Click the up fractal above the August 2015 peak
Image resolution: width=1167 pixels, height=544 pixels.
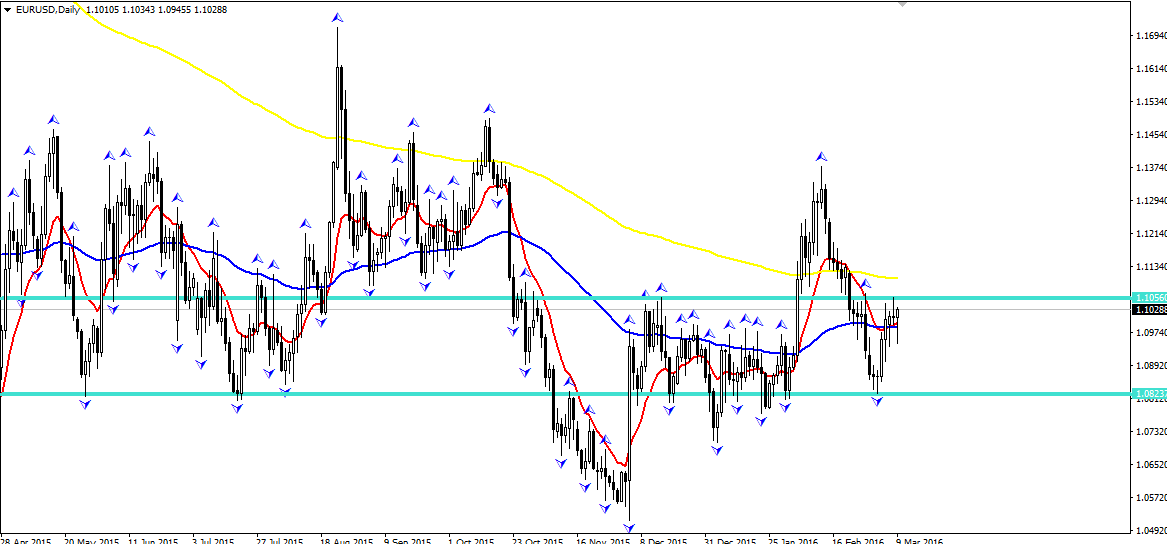(x=337, y=16)
